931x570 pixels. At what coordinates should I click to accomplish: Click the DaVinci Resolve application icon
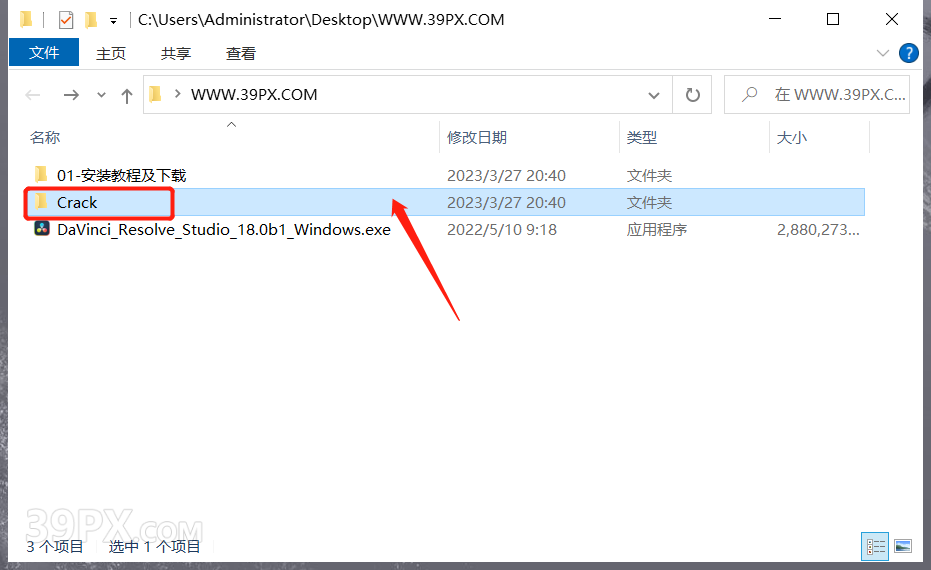pyautogui.click(x=42, y=229)
